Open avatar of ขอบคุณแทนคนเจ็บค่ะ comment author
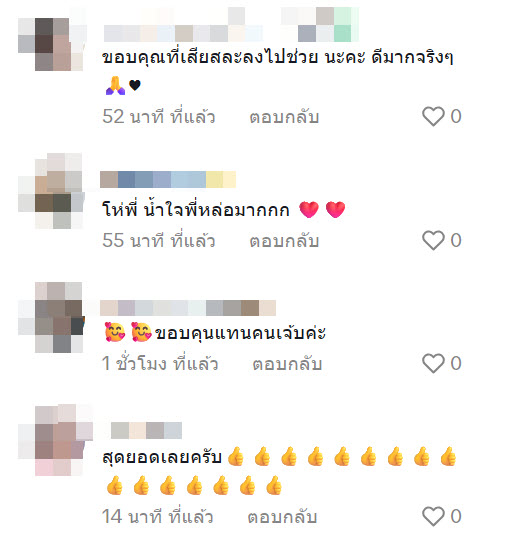 (51, 317)
